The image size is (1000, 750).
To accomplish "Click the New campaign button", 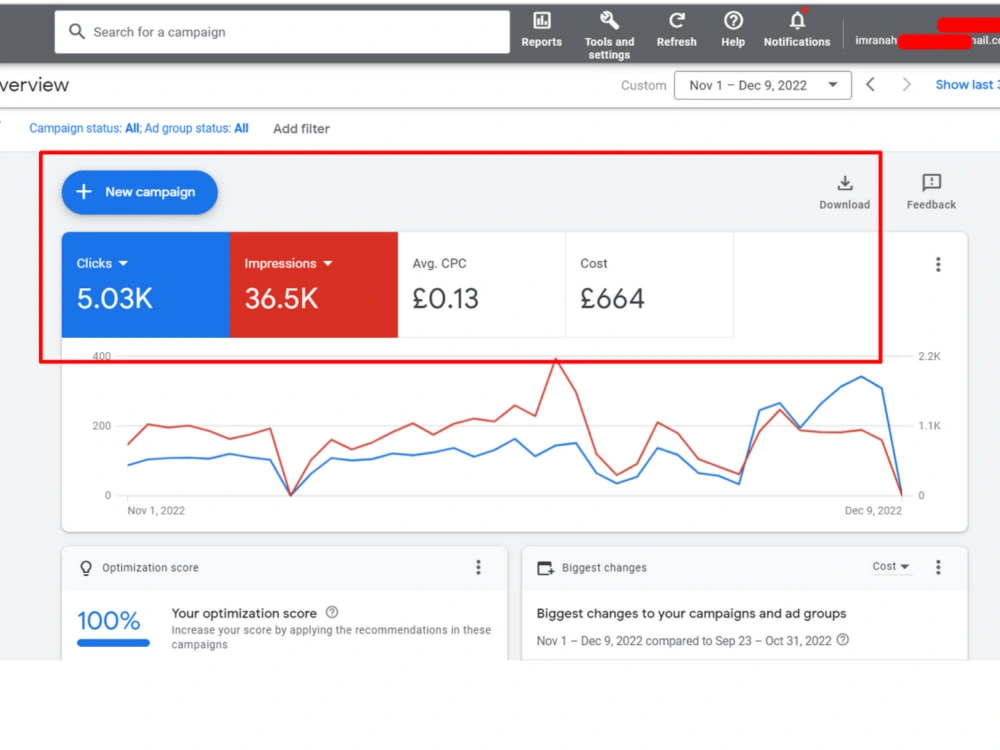I will click(x=140, y=192).
